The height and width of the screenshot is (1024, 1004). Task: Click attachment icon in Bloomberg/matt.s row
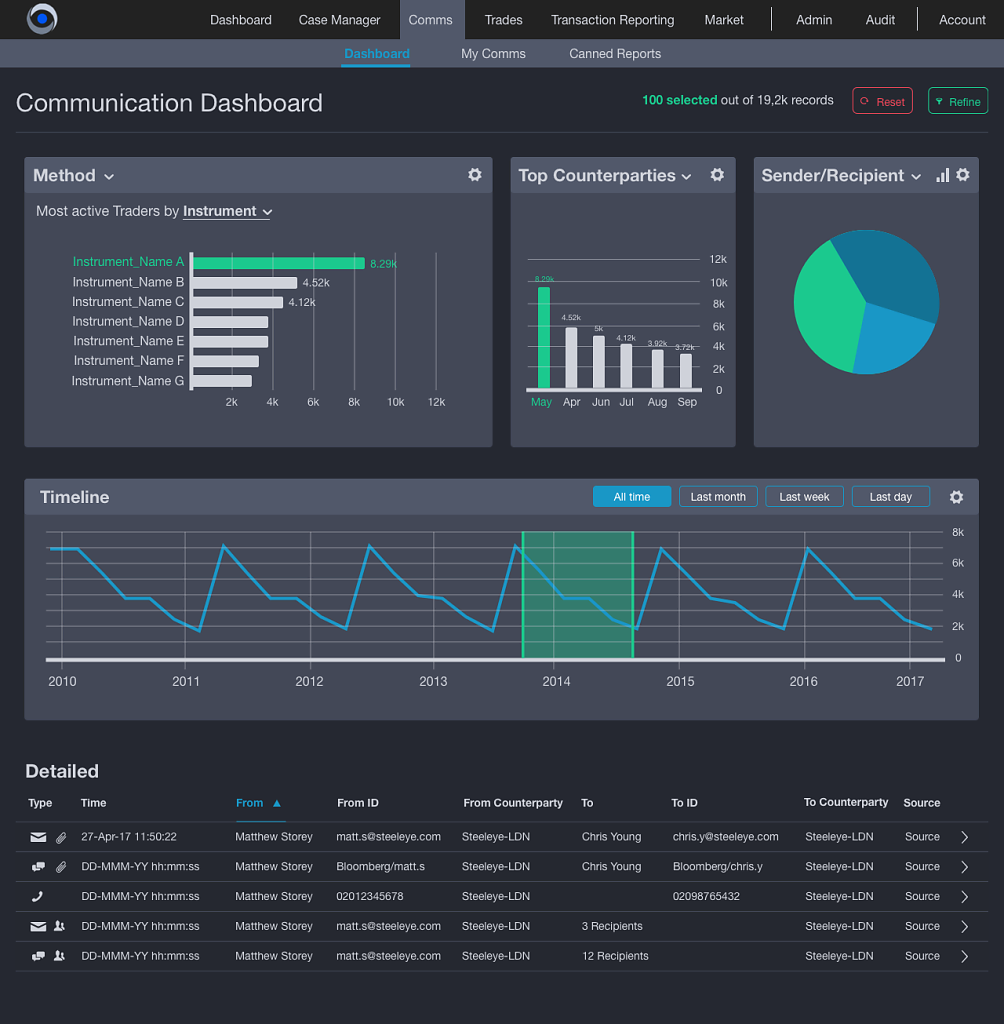point(61,867)
